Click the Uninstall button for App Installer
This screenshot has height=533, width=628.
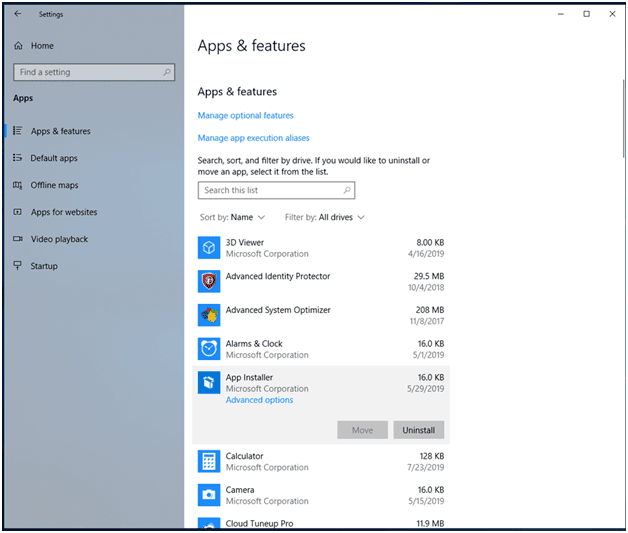pos(419,430)
